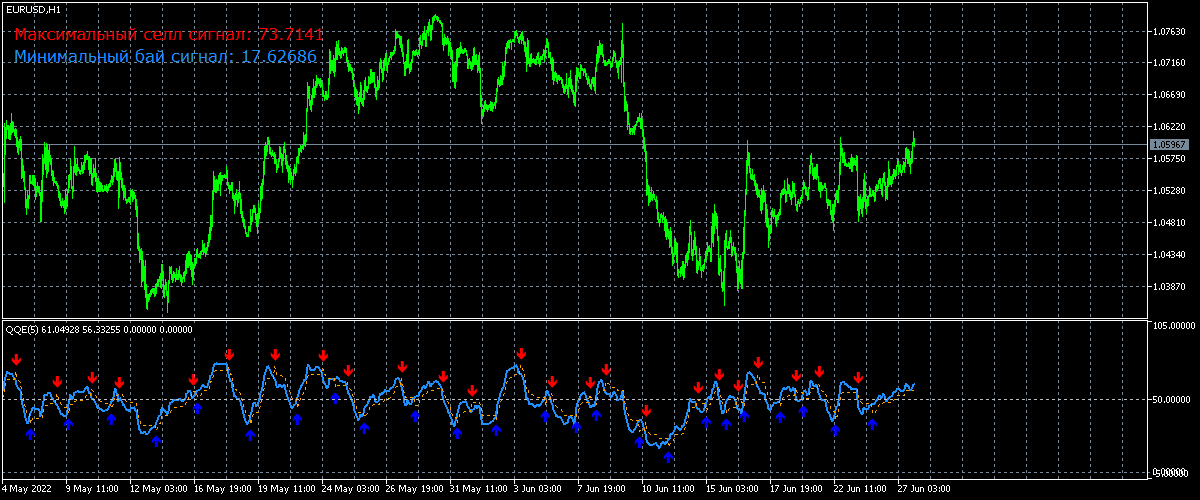Select the red 'Максимальный селл сигнал' text label
The height and width of the screenshot is (500, 1200).
(x=169, y=35)
